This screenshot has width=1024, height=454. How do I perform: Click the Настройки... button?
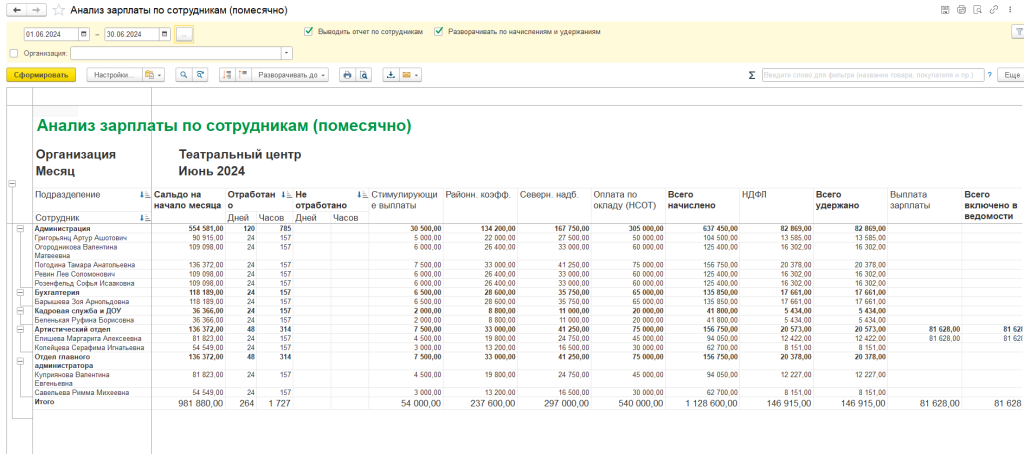(114, 75)
